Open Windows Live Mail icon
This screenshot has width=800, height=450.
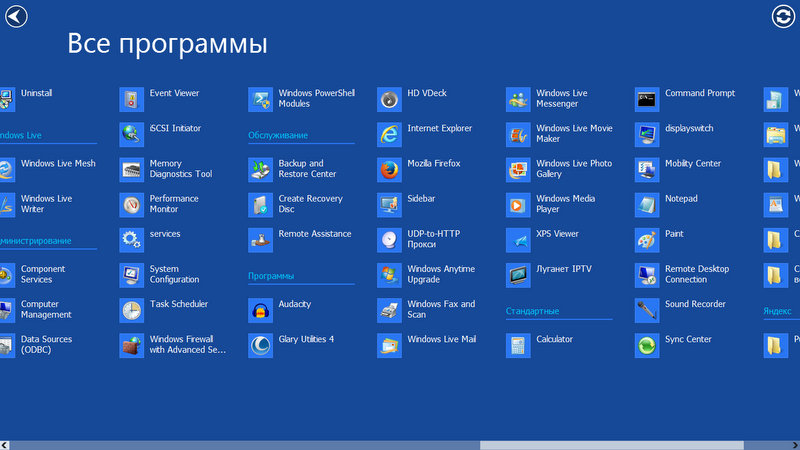(389, 346)
